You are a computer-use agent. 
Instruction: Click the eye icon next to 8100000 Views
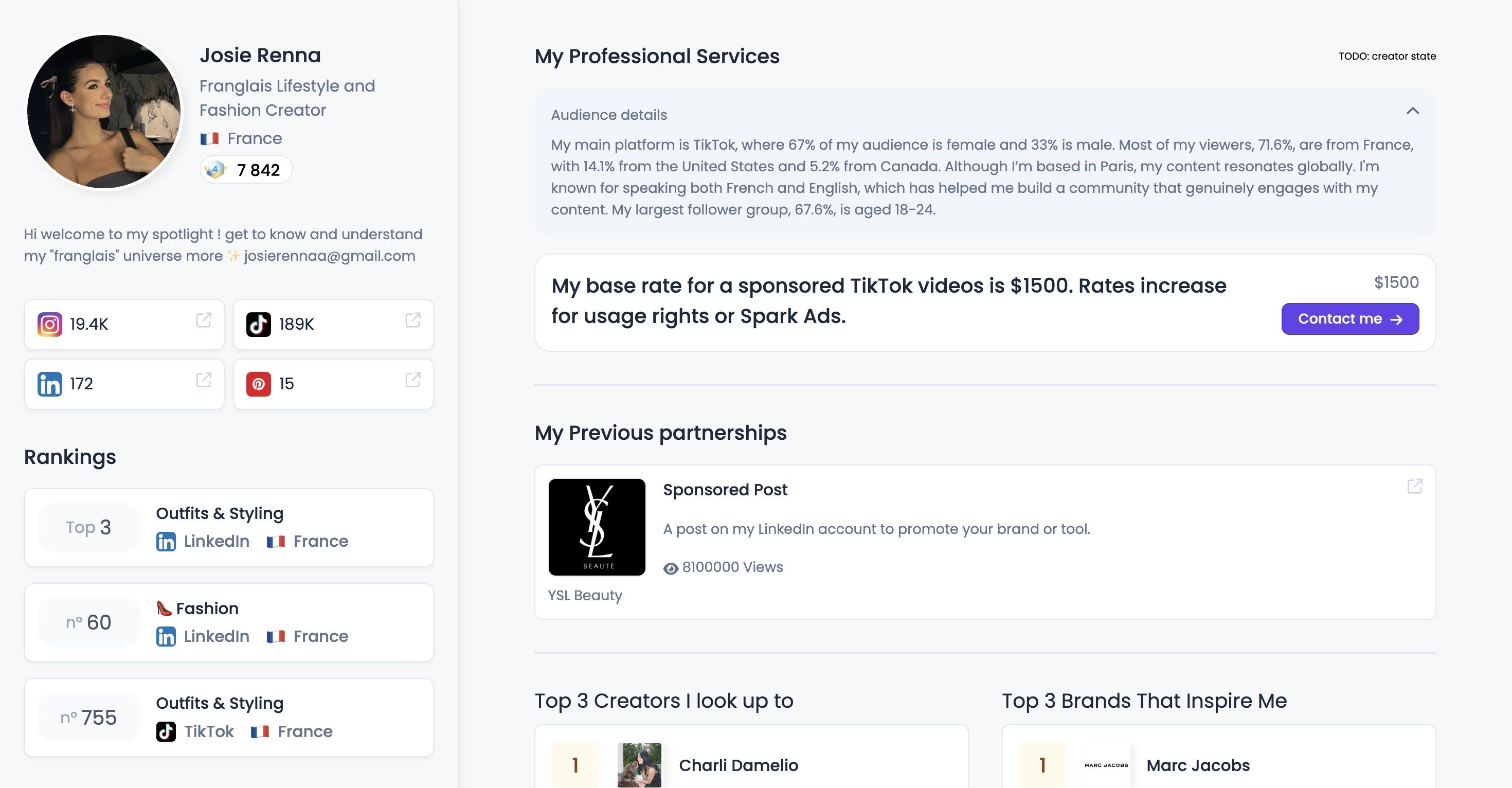670,568
